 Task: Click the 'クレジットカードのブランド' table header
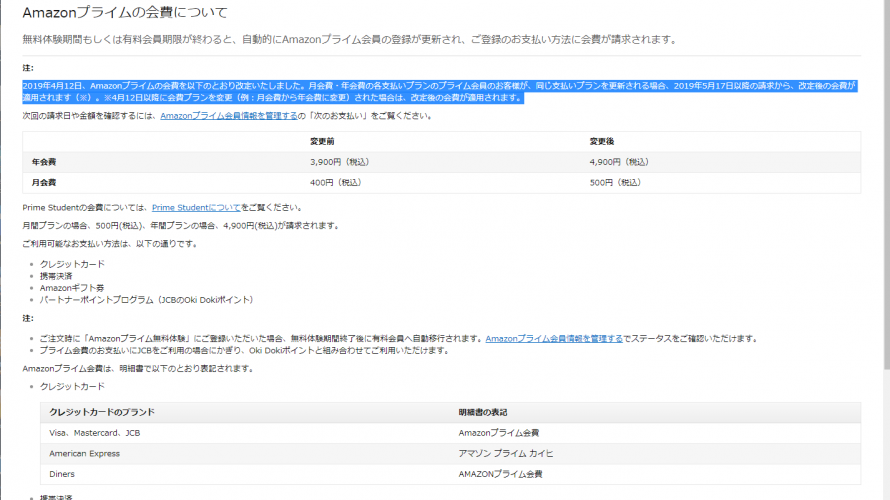tap(102, 413)
